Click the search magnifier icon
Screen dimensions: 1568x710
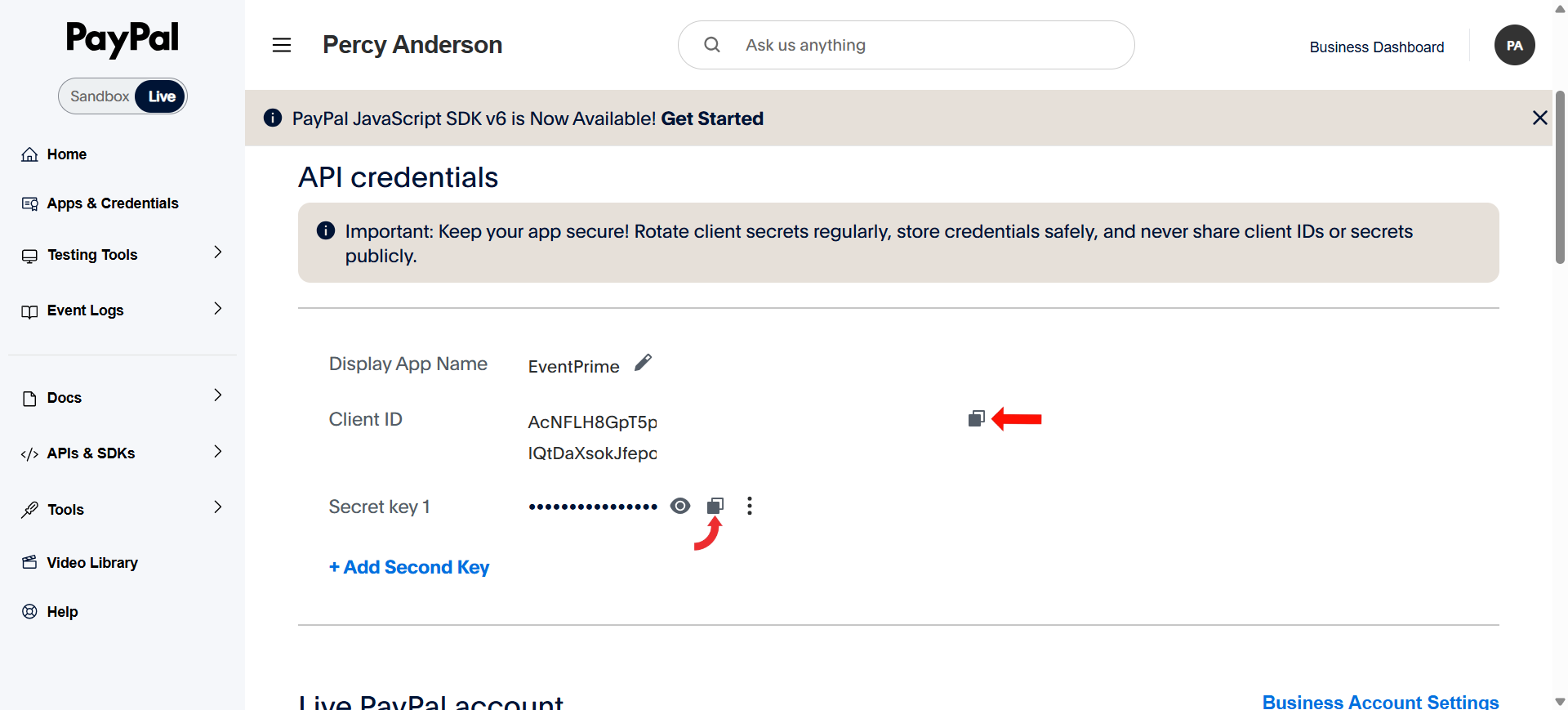pos(712,45)
